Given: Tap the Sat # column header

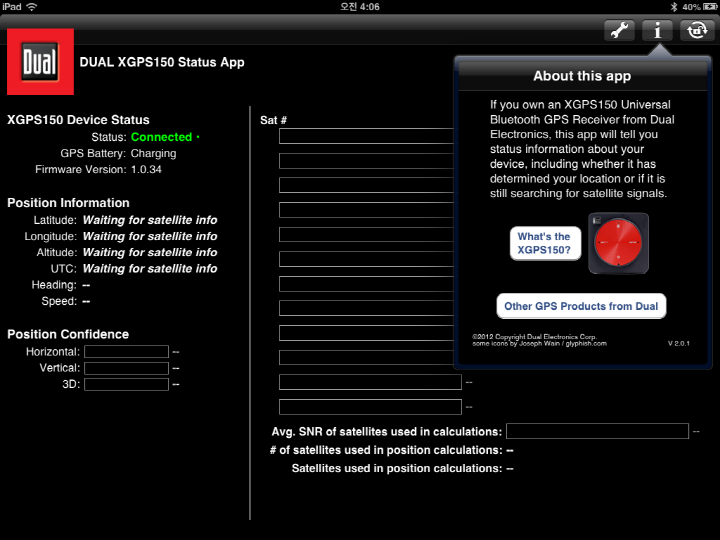Looking at the screenshot, I should [x=273, y=120].
